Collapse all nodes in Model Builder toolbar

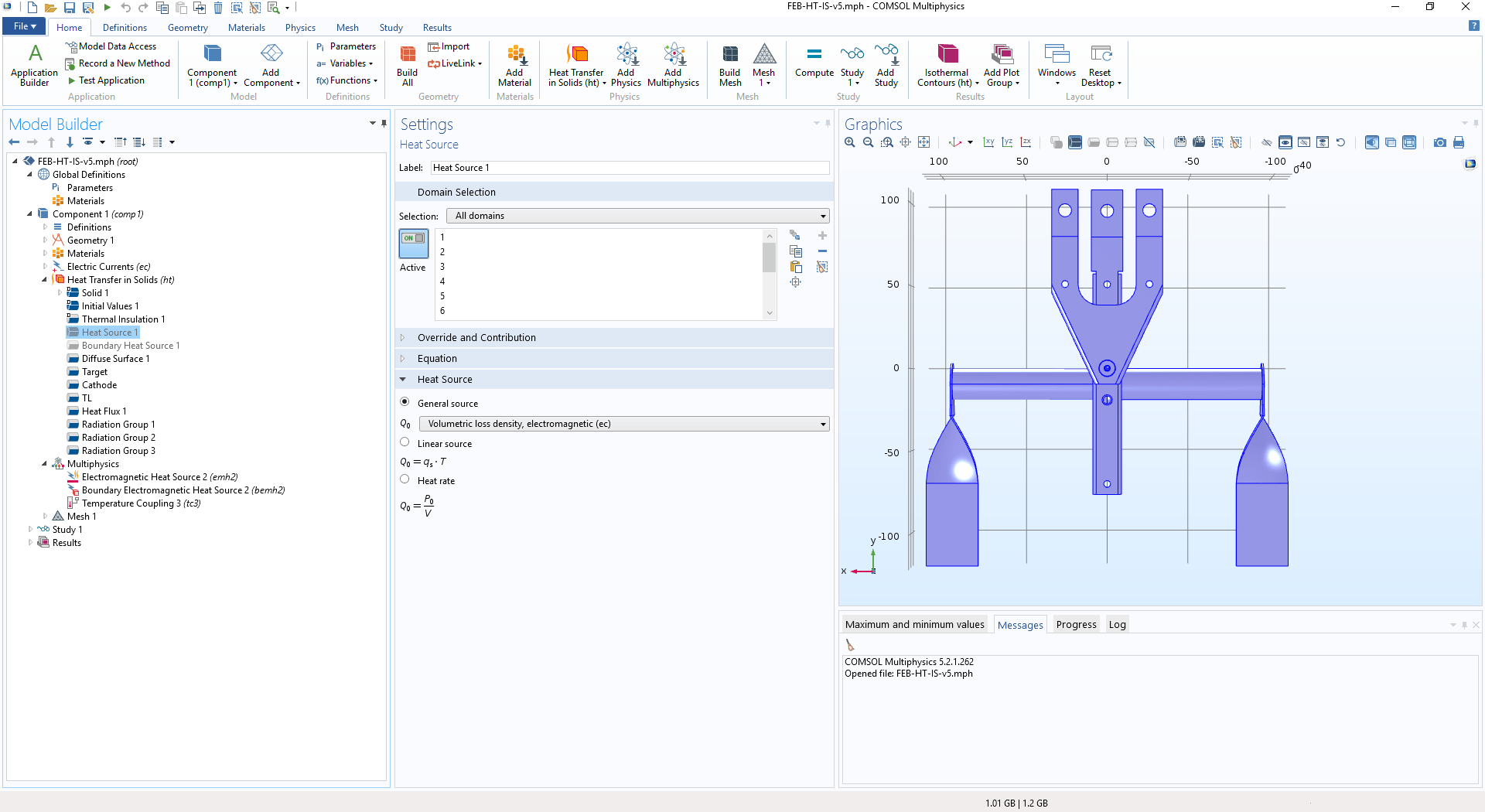(121, 142)
